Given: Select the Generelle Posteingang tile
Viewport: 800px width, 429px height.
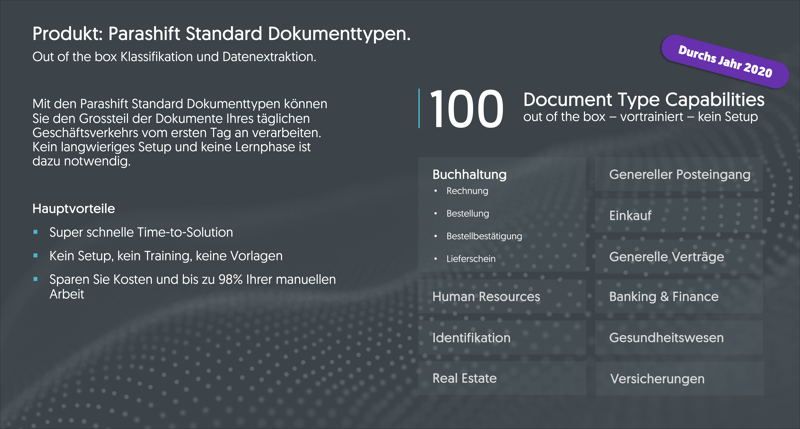Looking at the screenshot, I should click(x=679, y=174).
